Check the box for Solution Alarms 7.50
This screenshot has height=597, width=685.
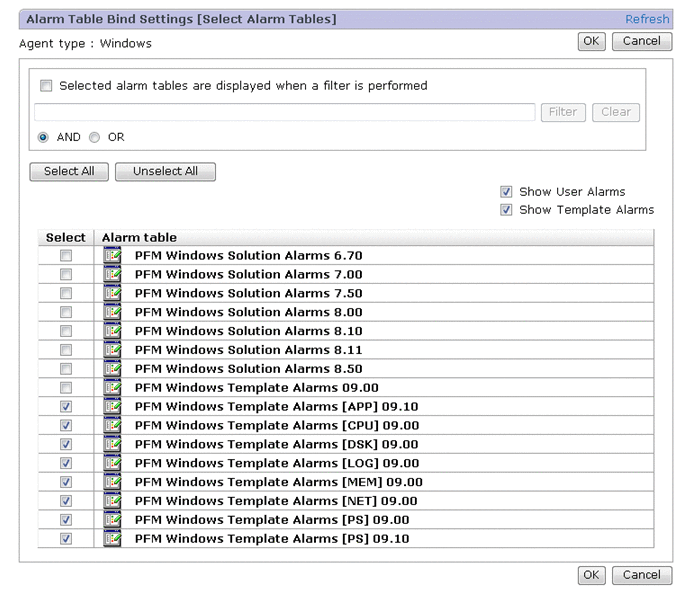[66, 293]
